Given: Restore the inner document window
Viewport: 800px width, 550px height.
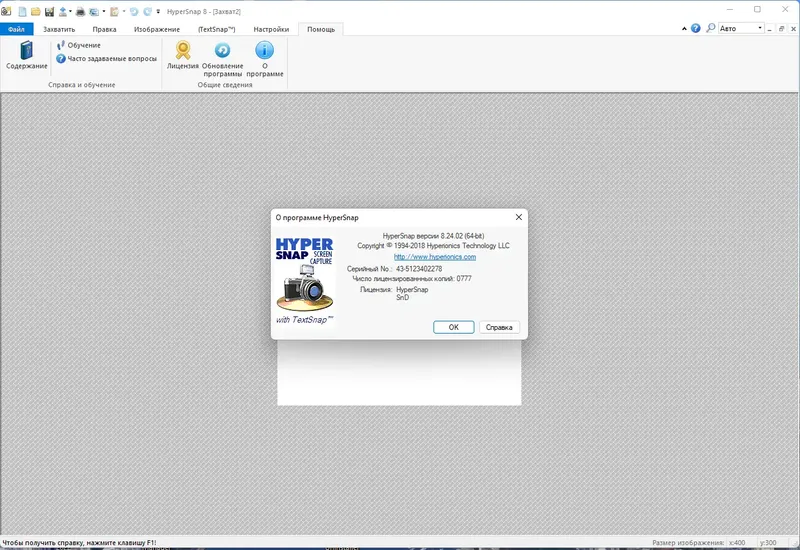Looking at the screenshot, I should click(781, 29).
